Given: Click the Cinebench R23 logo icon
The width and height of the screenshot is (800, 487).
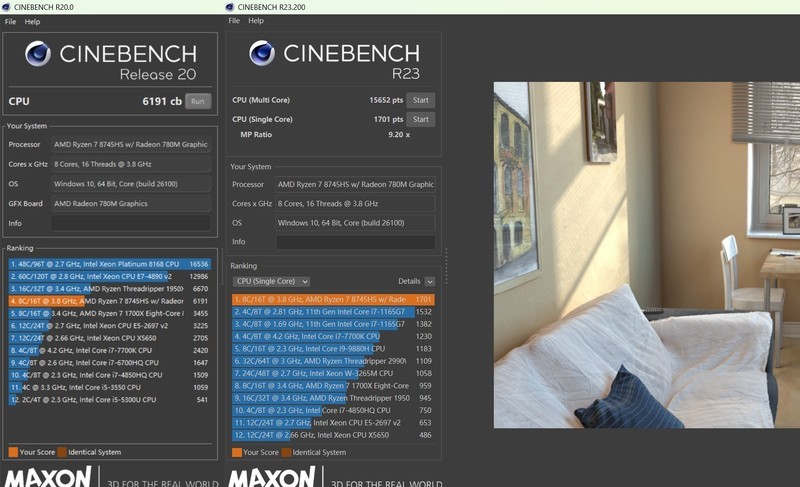Looking at the screenshot, I should point(262,53).
